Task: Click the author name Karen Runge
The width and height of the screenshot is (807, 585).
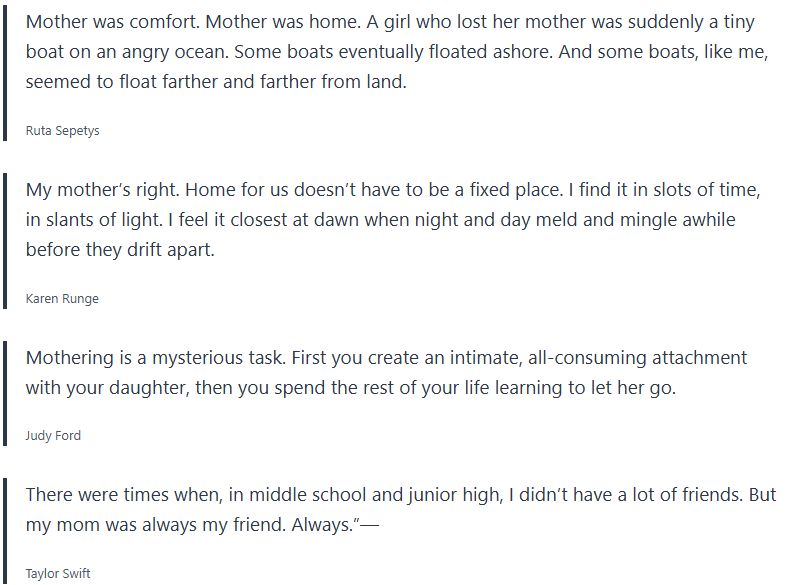Action: coord(62,299)
